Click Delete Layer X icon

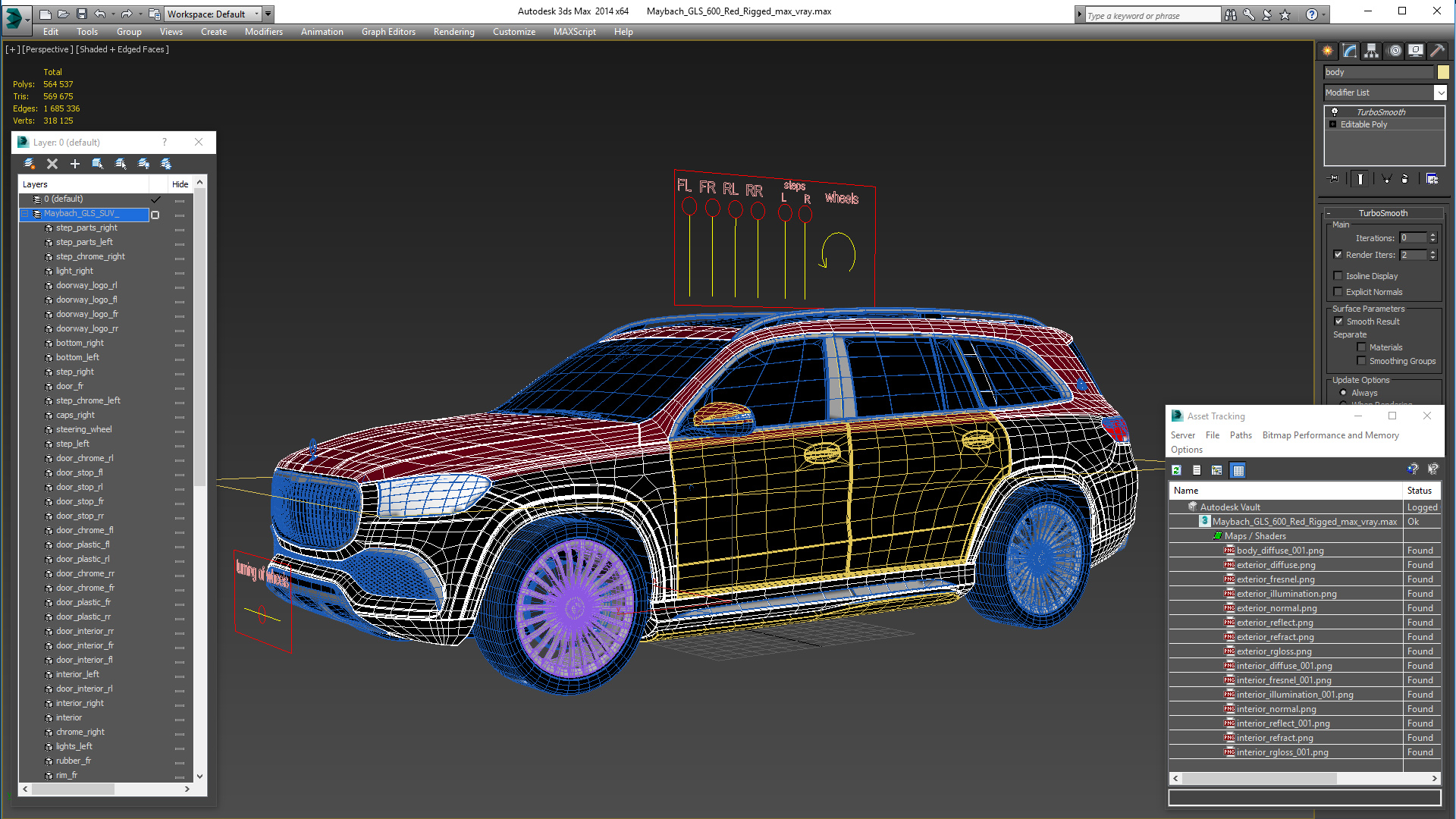click(x=52, y=164)
